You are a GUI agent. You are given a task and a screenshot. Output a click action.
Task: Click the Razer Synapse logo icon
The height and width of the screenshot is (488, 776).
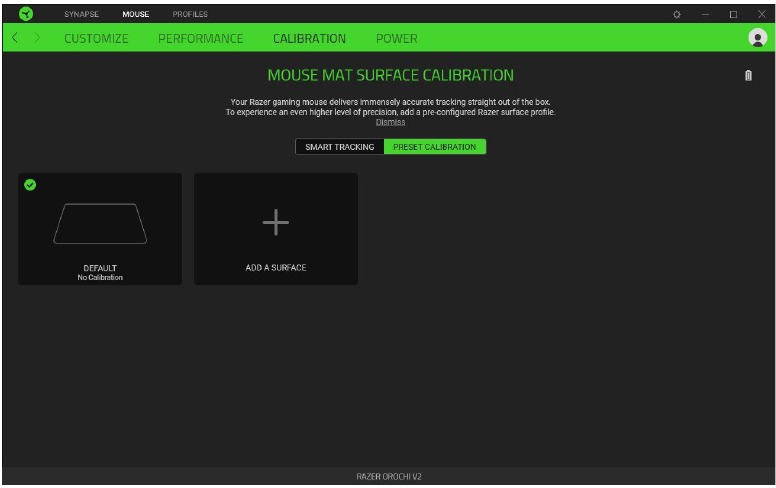(26, 13)
